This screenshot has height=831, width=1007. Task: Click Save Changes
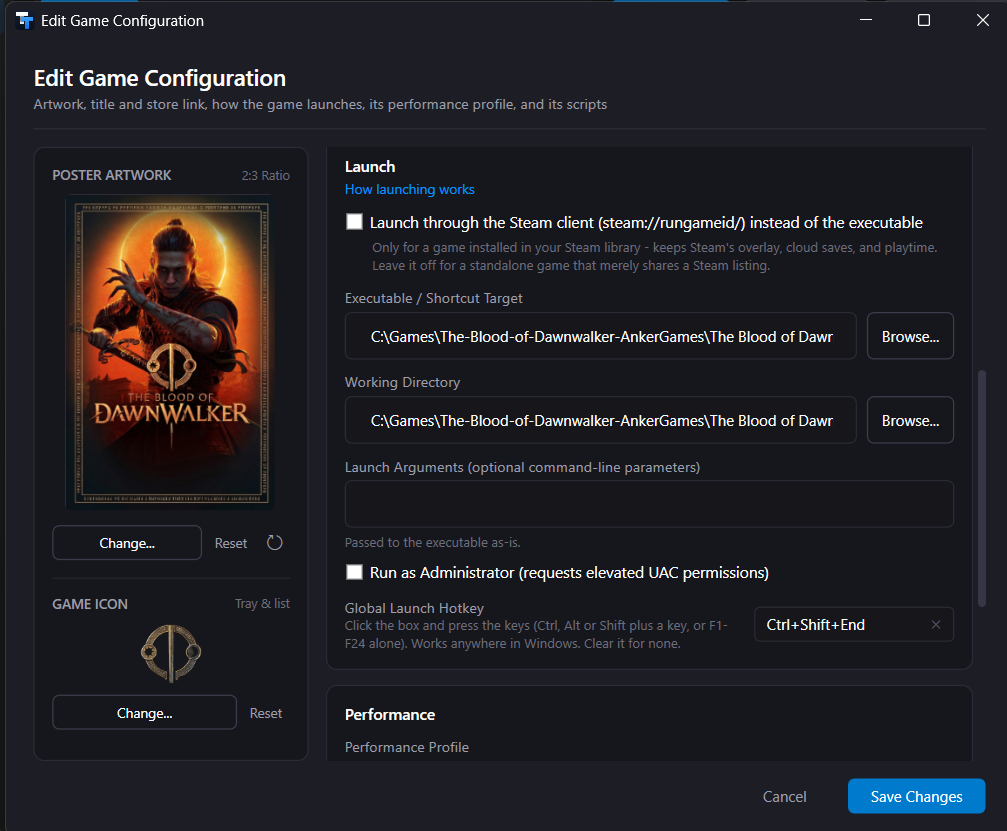pyautogui.click(x=916, y=796)
